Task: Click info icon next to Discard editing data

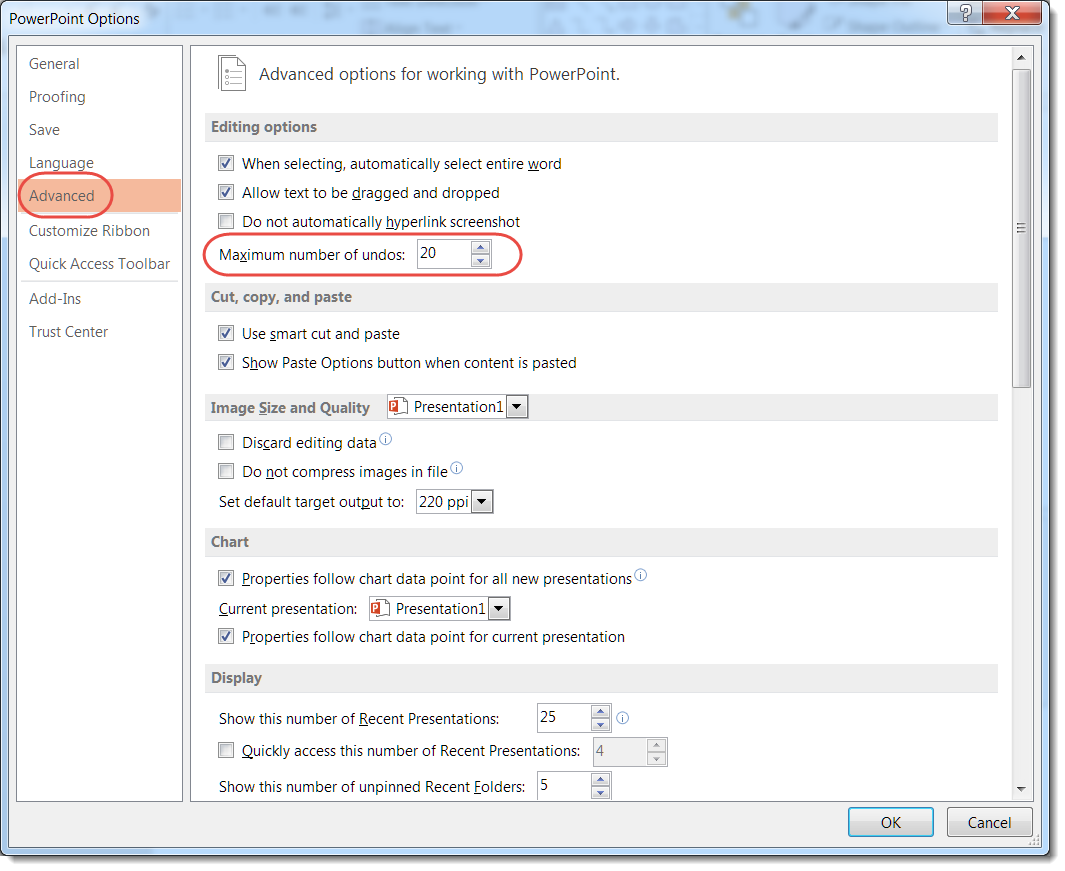Action: tap(386, 439)
